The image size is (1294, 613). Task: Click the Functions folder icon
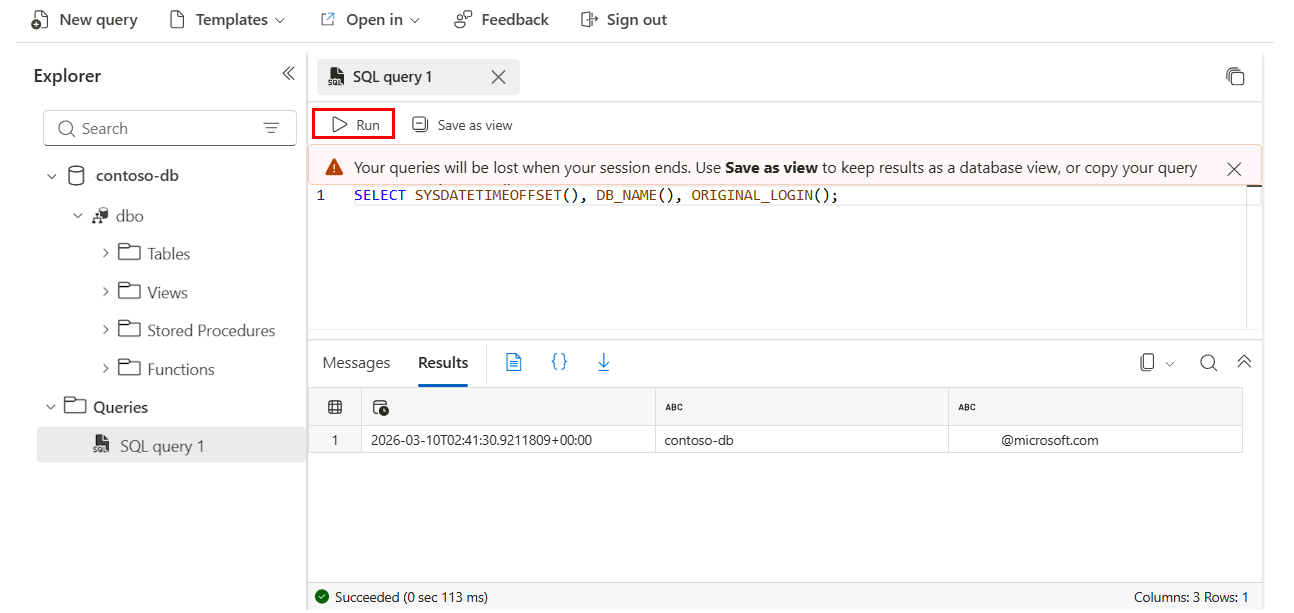(129, 367)
